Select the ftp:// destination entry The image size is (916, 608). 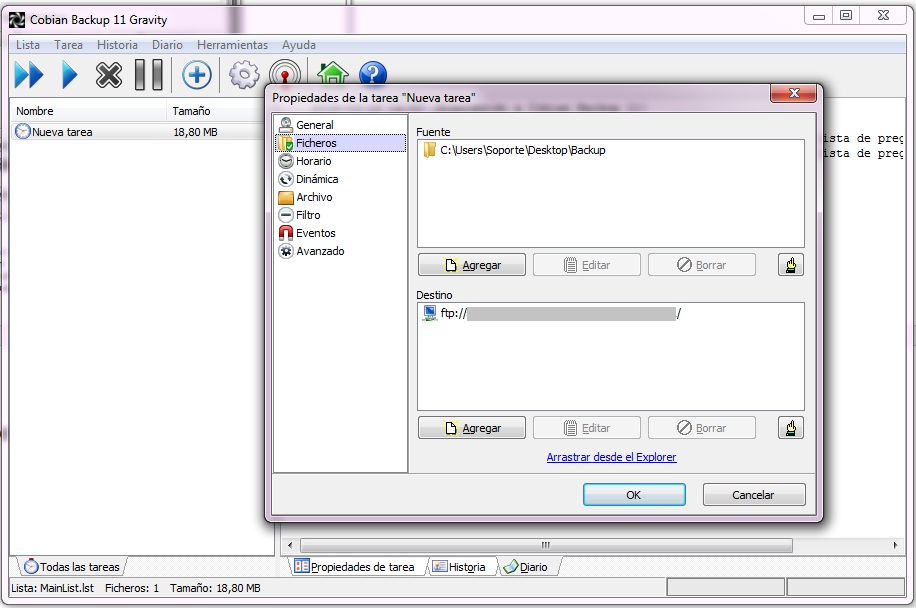pos(551,314)
